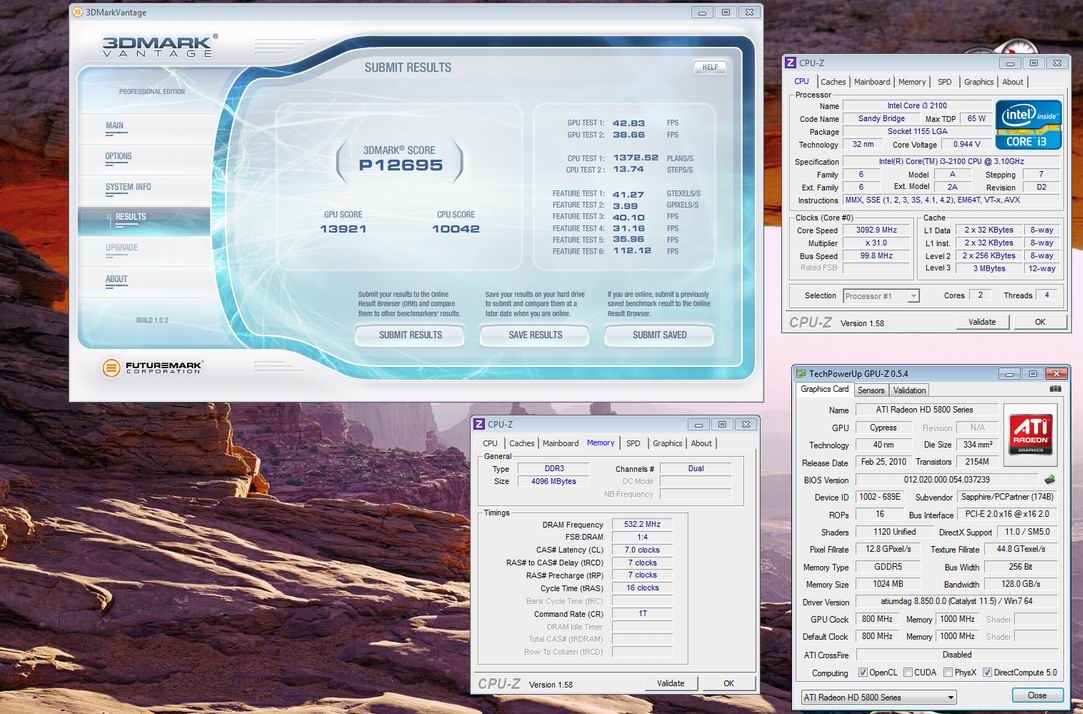The width and height of the screenshot is (1083, 714).
Task: Click the Z icon in the CPU-Z Memory window title bar
Action: pyautogui.click(x=479, y=424)
